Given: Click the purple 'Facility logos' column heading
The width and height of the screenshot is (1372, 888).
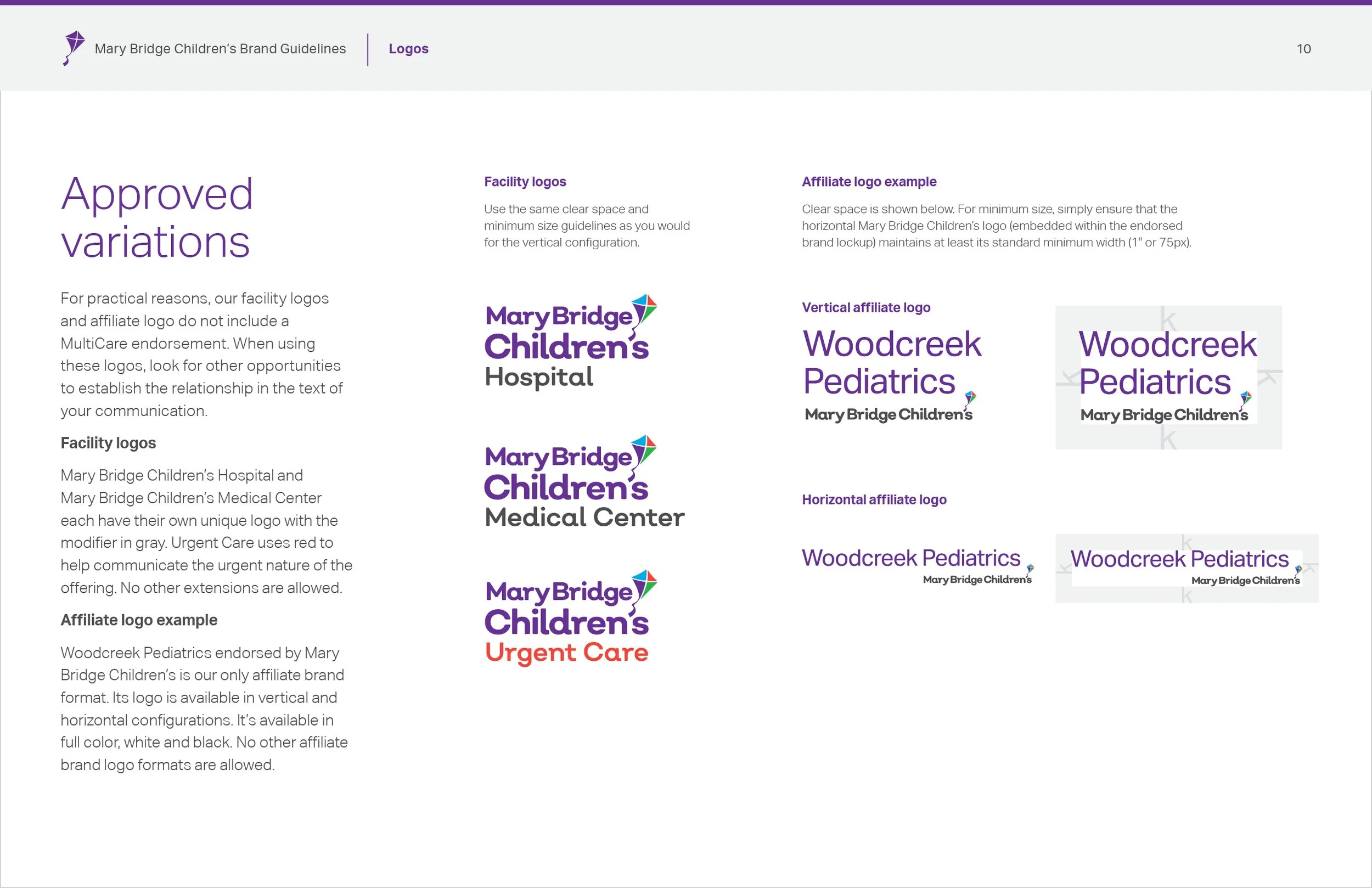Looking at the screenshot, I should (525, 182).
